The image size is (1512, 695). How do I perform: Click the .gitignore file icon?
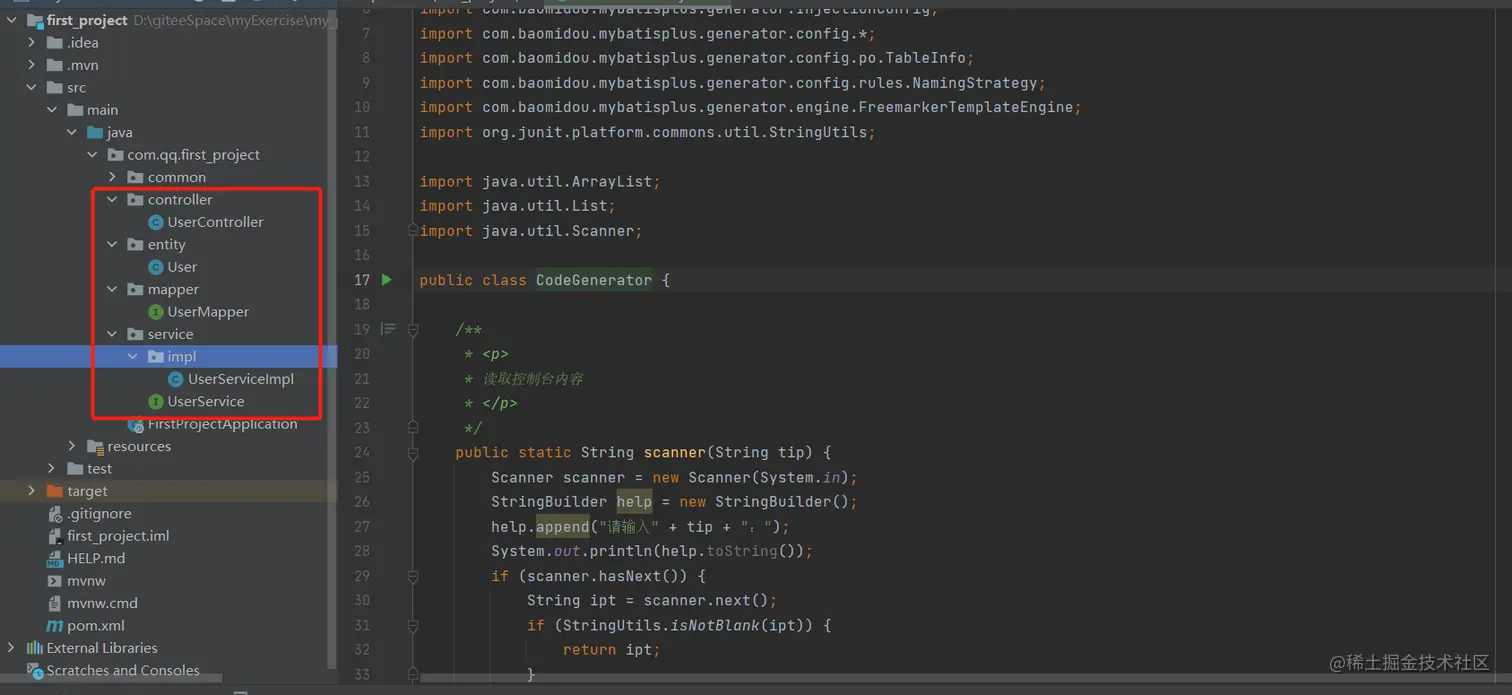[55, 514]
